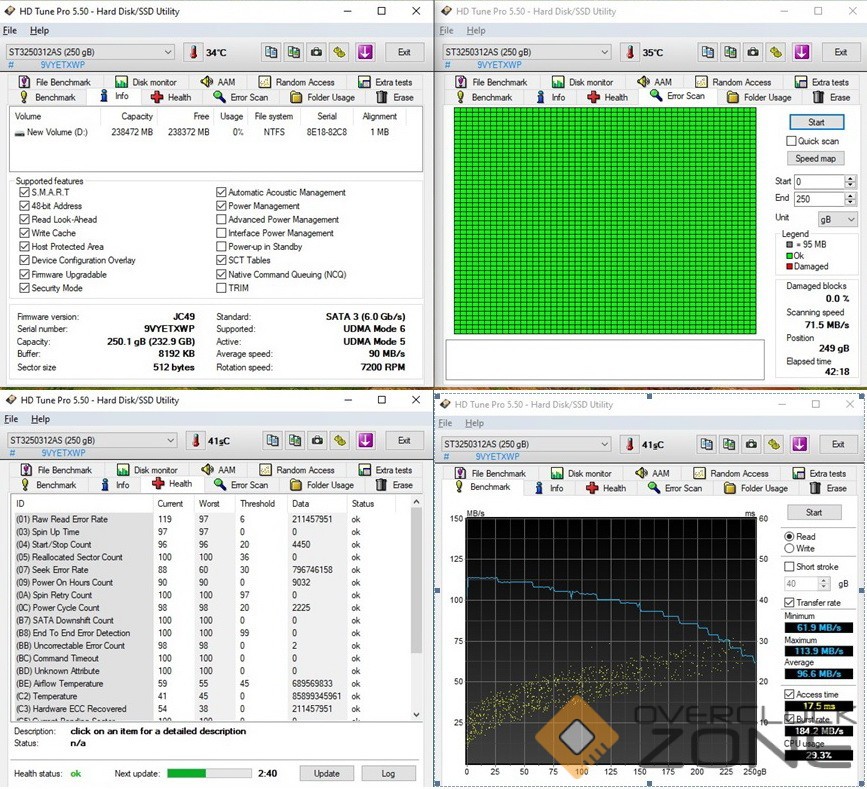Screen dimensions: 867x789
Task: Click the purple down-arrow icon in the Benchmark window
Action: point(801,444)
